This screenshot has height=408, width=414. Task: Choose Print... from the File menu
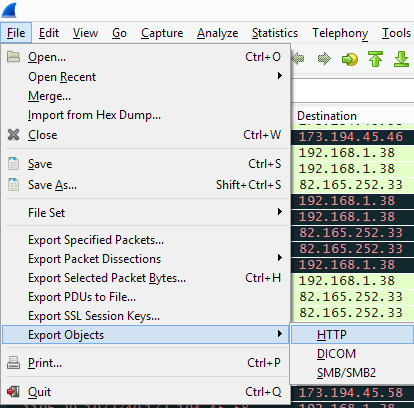coord(145,363)
